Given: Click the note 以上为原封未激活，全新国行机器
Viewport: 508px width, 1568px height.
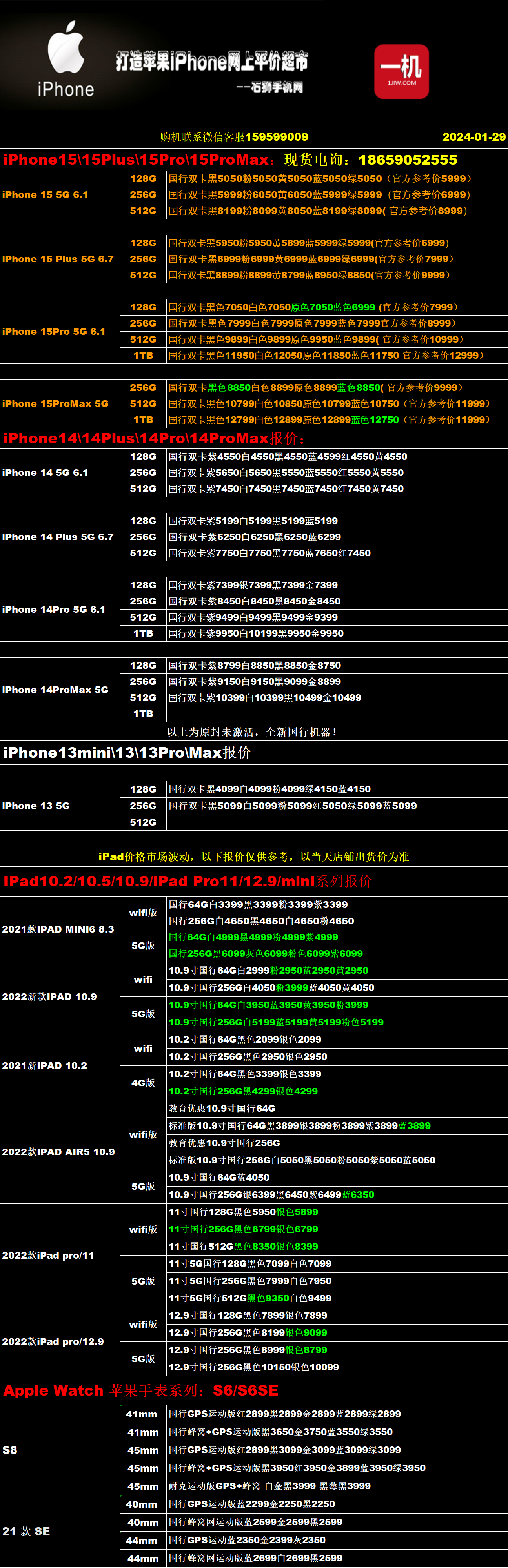Looking at the screenshot, I should pyautogui.click(x=252, y=732).
